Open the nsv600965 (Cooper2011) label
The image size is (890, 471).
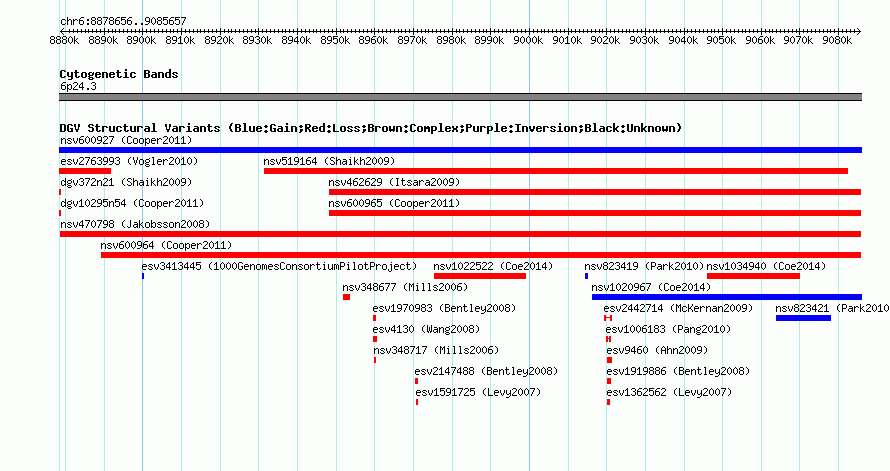pos(394,203)
